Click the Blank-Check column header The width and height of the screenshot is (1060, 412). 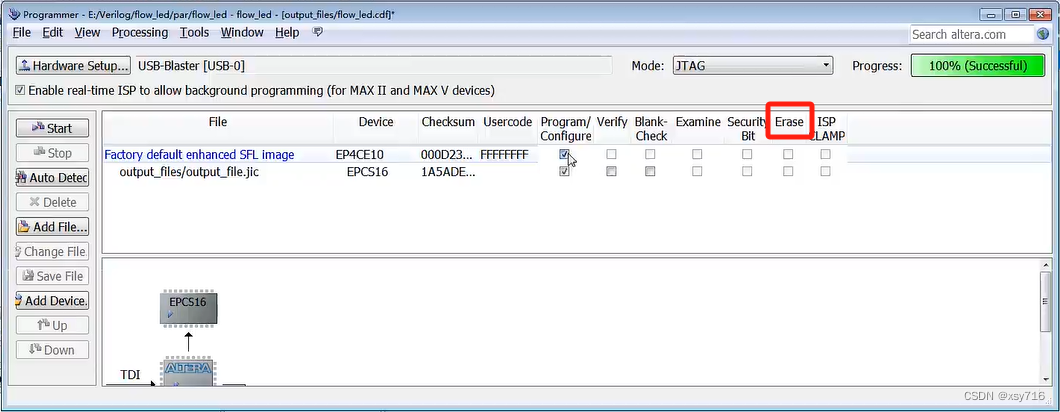pyautogui.click(x=651, y=129)
